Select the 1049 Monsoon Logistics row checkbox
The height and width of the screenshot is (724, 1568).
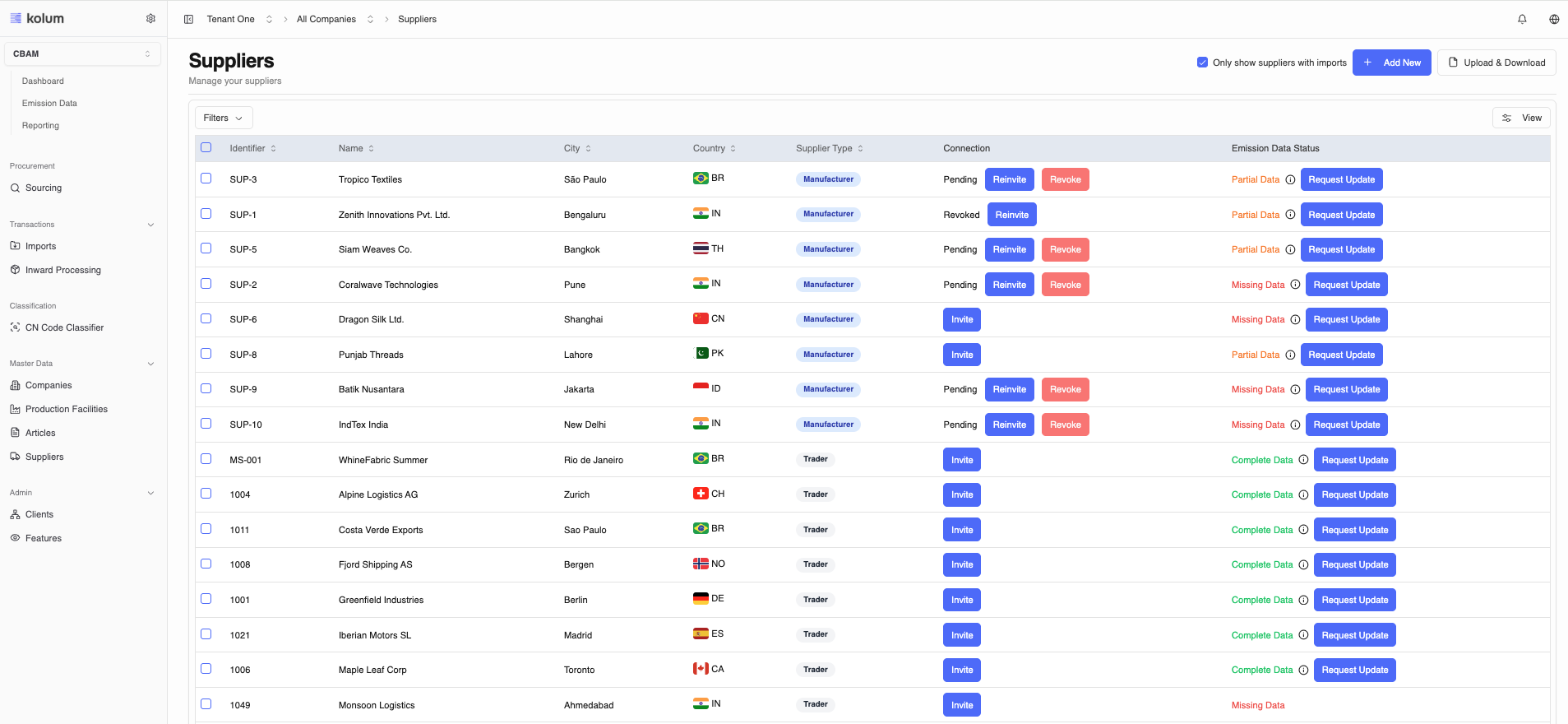click(206, 703)
